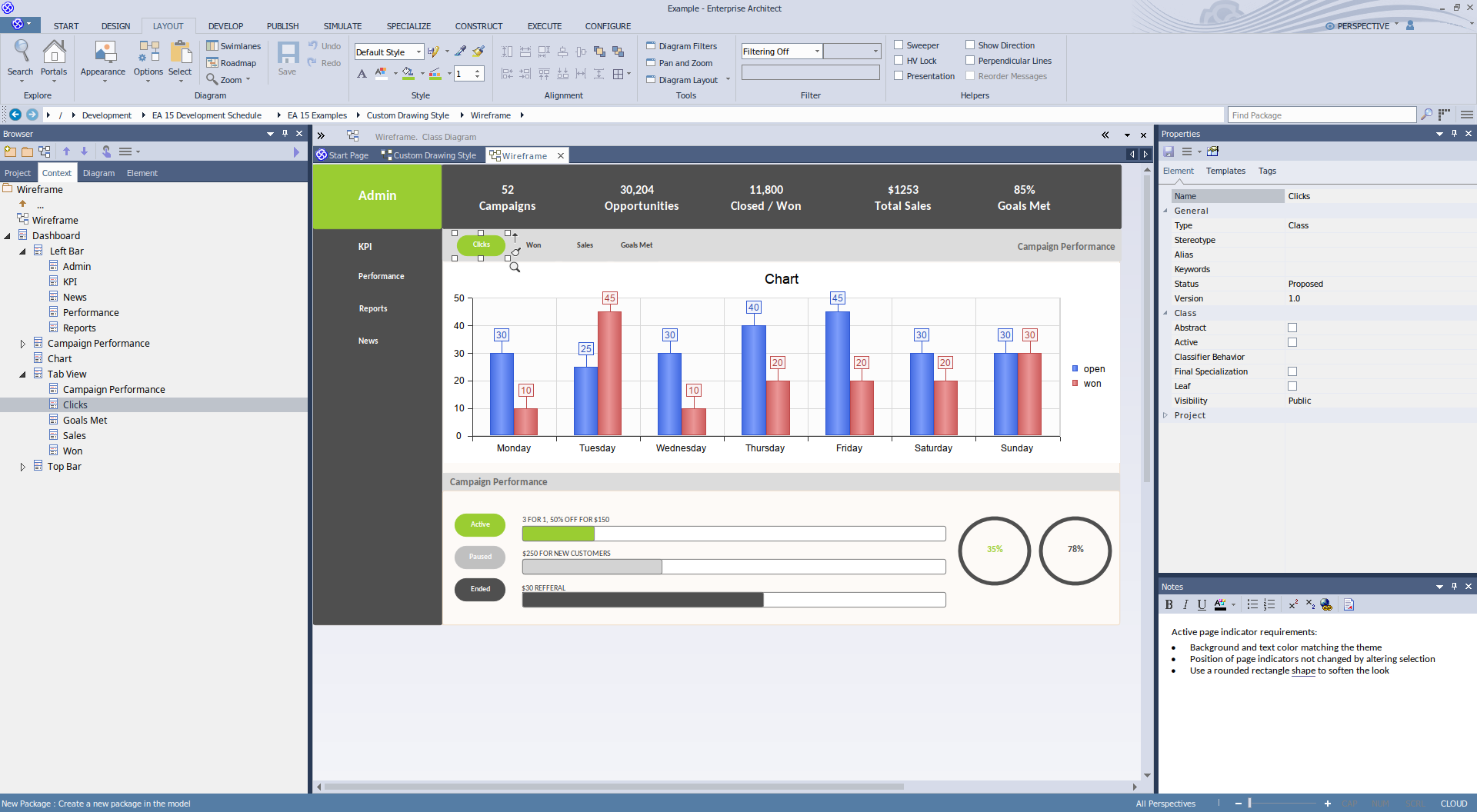Image resolution: width=1477 pixels, height=812 pixels.
Task: Click the green Active button in wireframe
Action: coord(480,524)
